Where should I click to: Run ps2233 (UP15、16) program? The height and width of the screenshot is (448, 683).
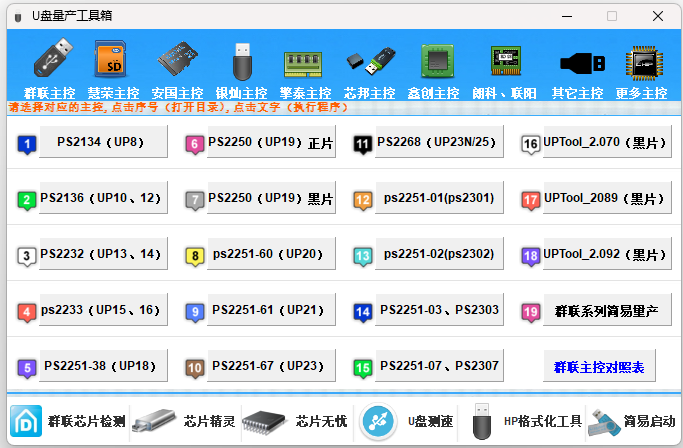[x=103, y=310]
